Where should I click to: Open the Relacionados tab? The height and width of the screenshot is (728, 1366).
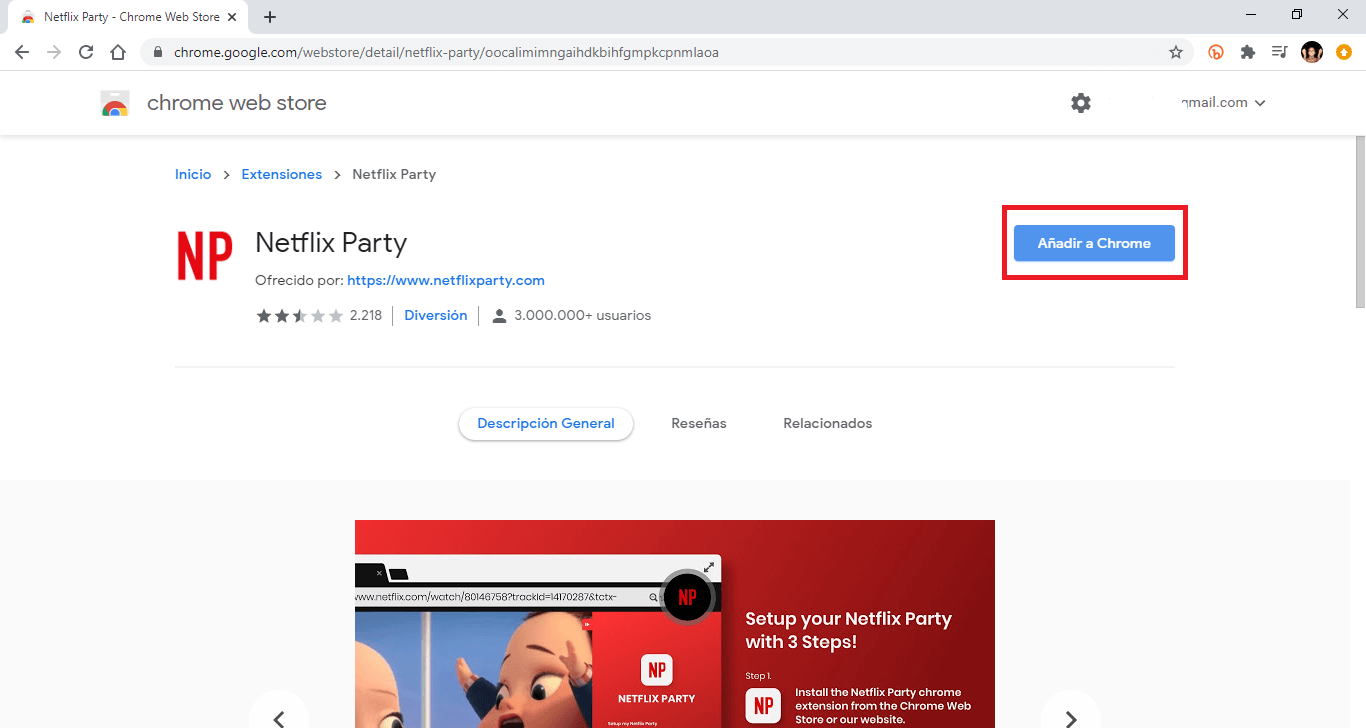click(828, 424)
